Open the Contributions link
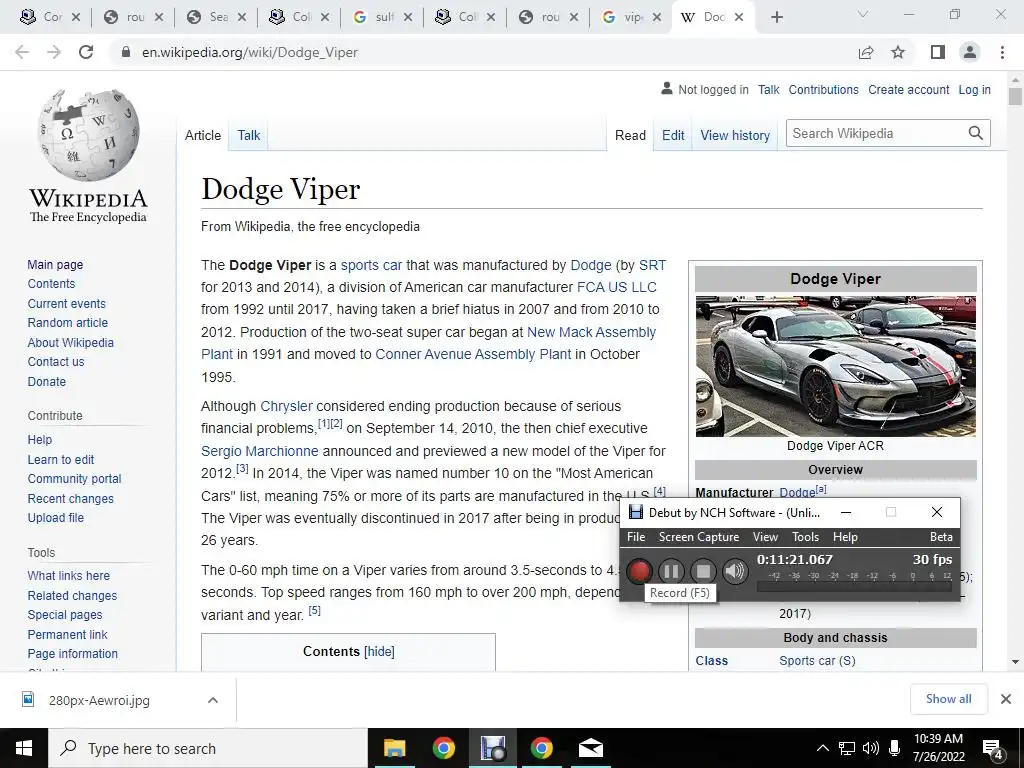The width and height of the screenshot is (1024, 768). pos(824,89)
